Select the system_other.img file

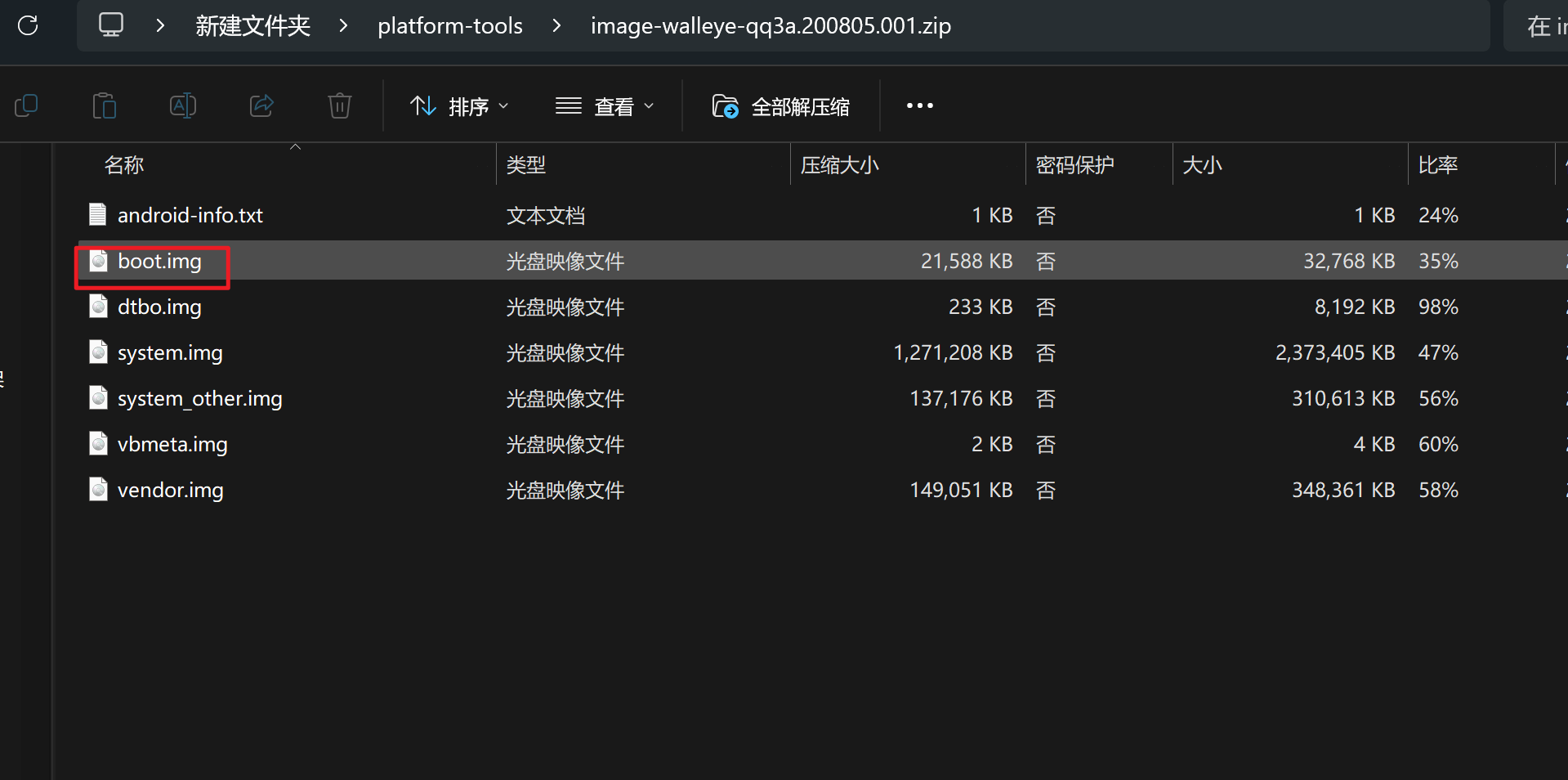(199, 398)
